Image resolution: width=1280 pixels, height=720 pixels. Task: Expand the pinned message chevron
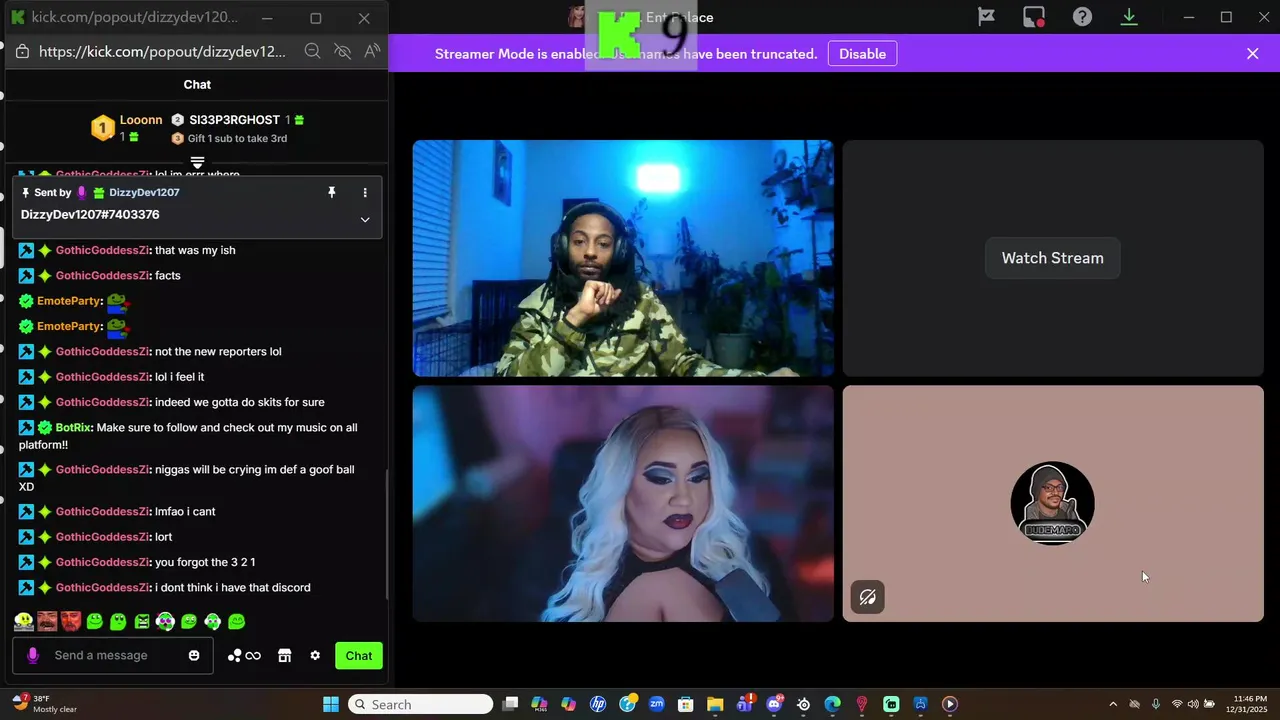click(x=365, y=220)
